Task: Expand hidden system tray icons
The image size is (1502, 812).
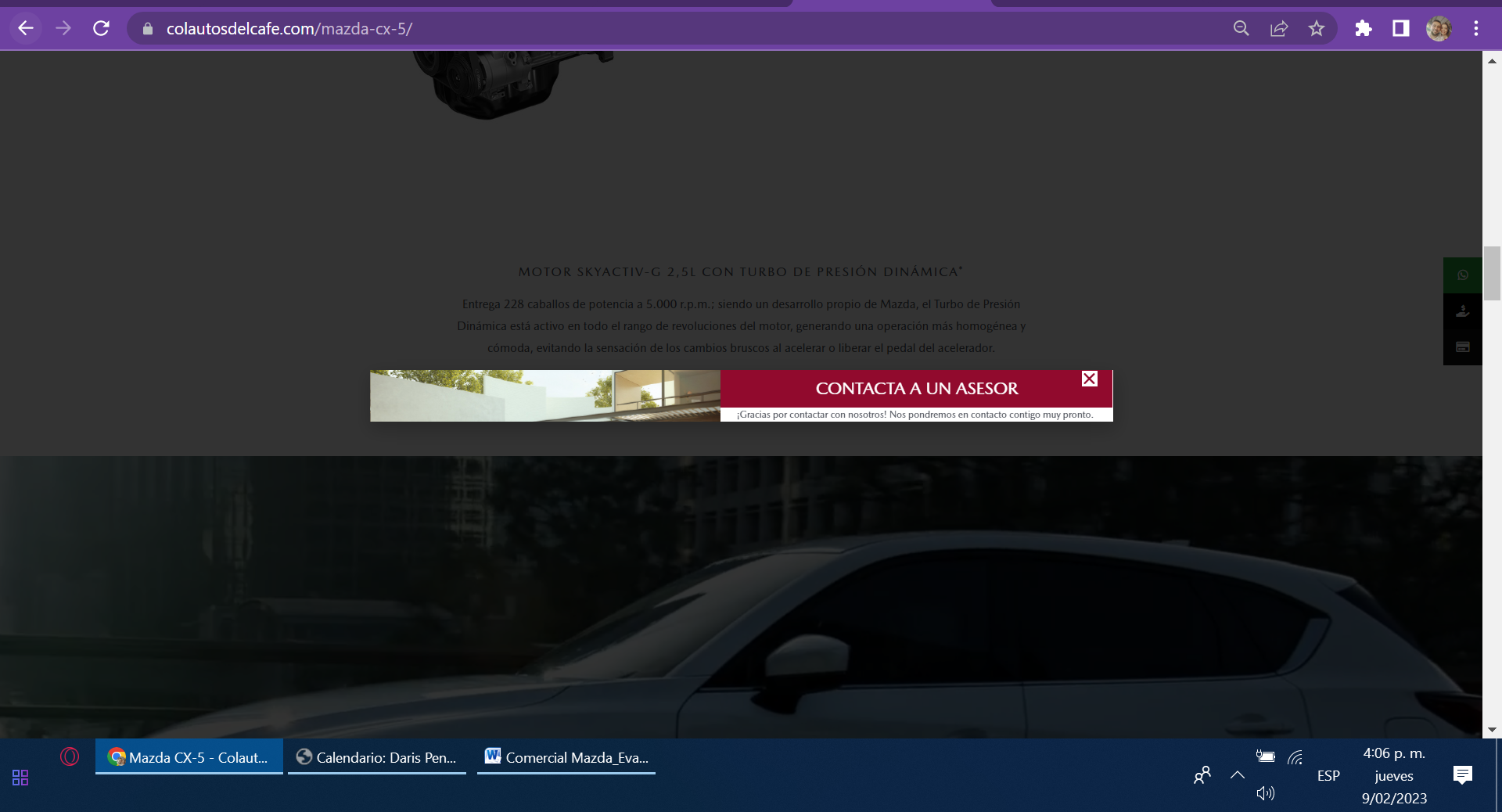Action: [1238, 775]
